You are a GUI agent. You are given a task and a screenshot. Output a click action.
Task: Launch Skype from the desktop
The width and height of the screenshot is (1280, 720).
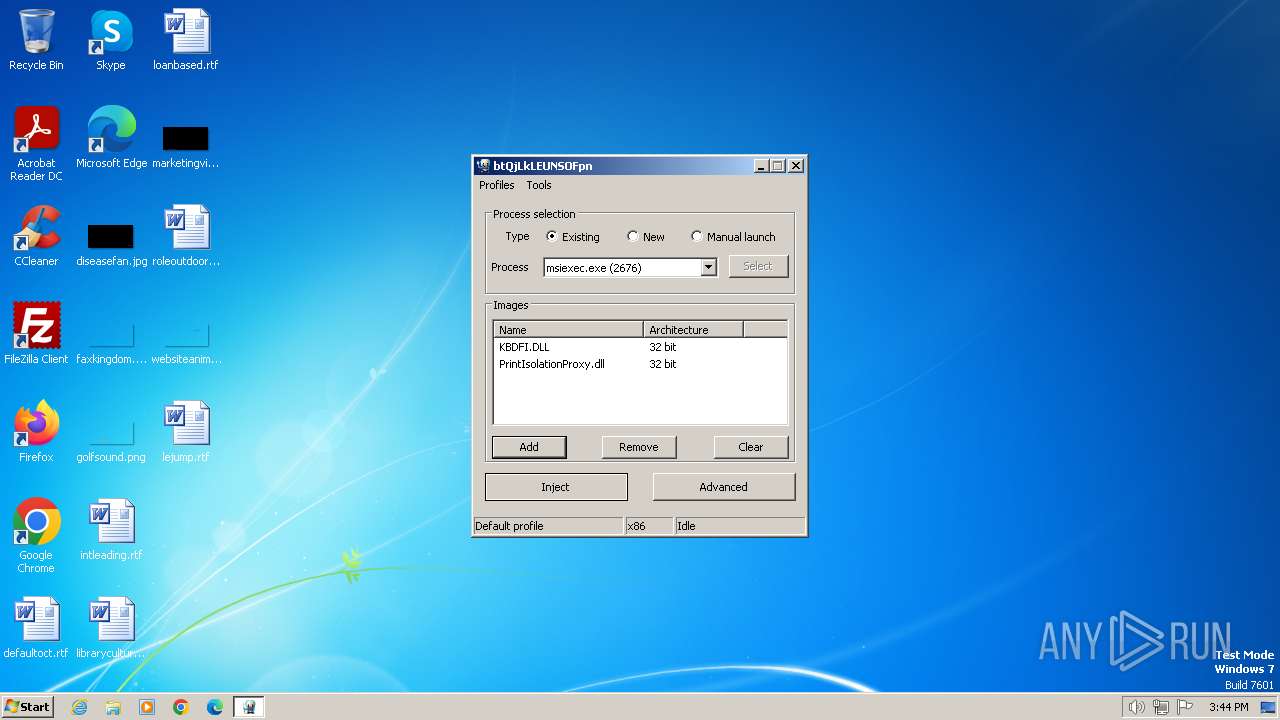(111, 40)
